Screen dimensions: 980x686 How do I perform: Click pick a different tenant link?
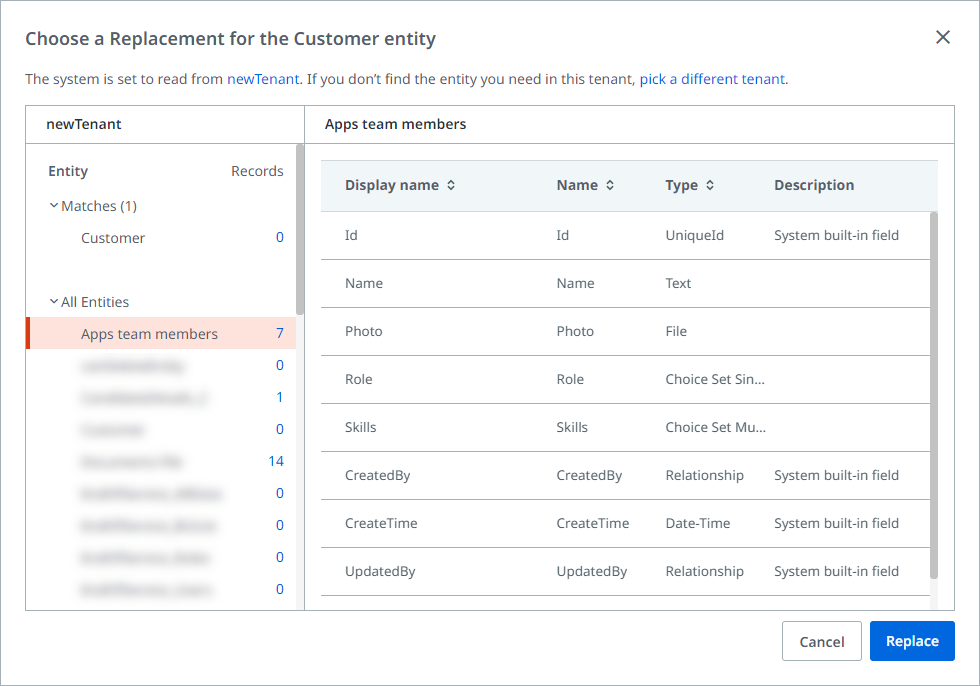pos(712,79)
